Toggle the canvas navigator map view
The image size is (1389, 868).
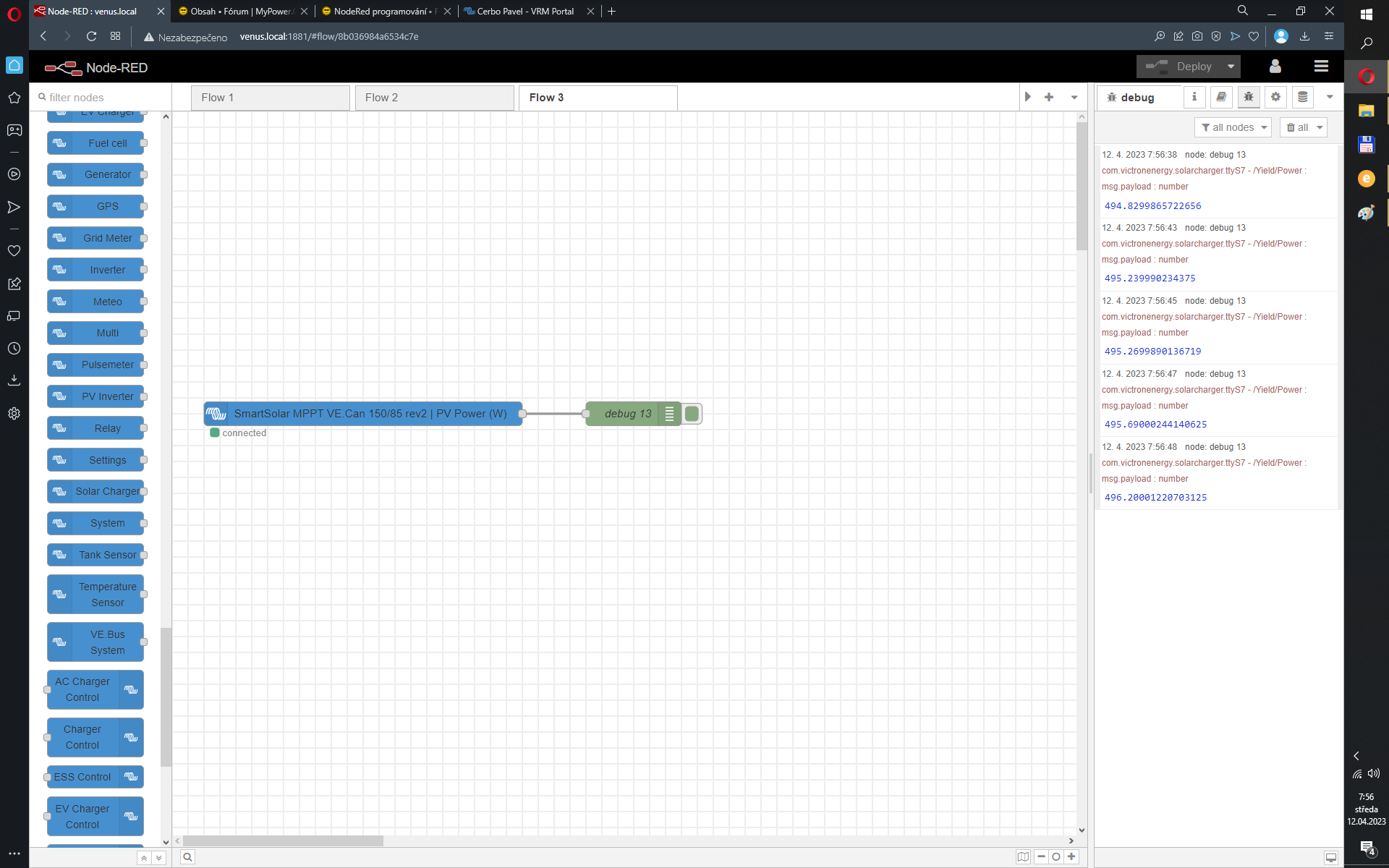(x=1023, y=857)
